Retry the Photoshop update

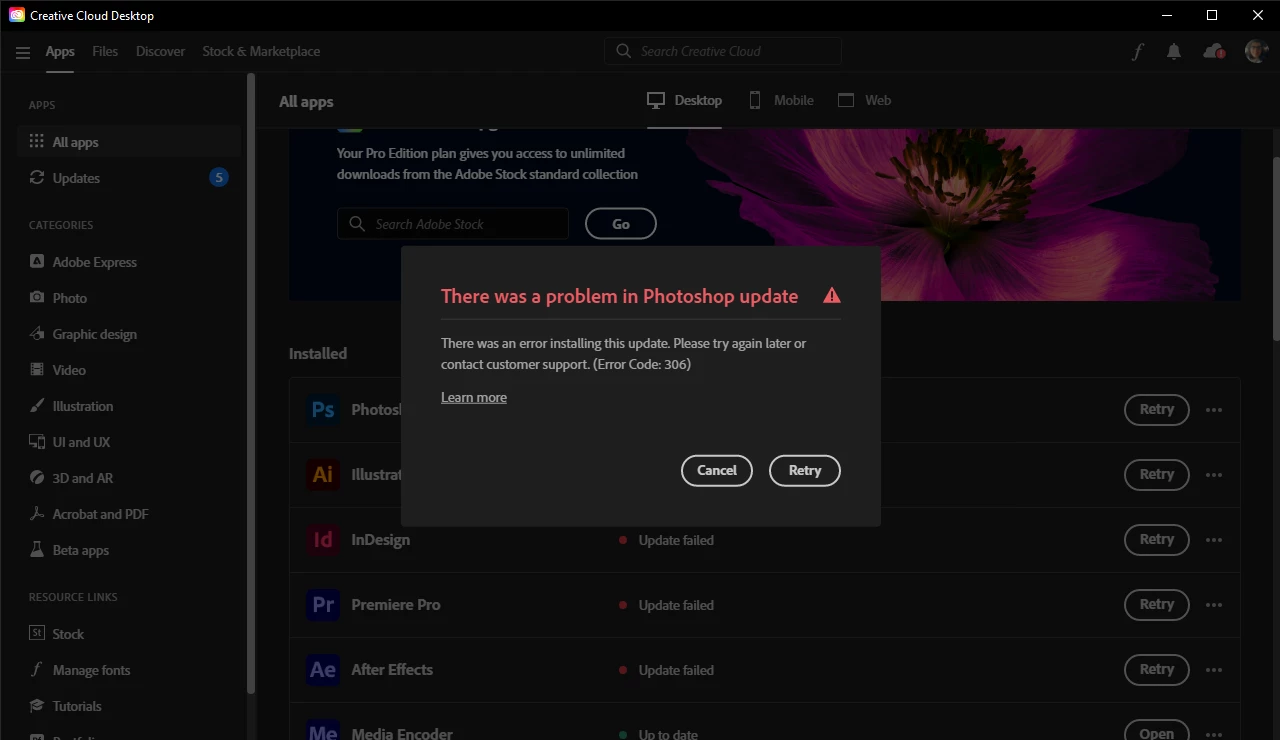[1157, 409]
